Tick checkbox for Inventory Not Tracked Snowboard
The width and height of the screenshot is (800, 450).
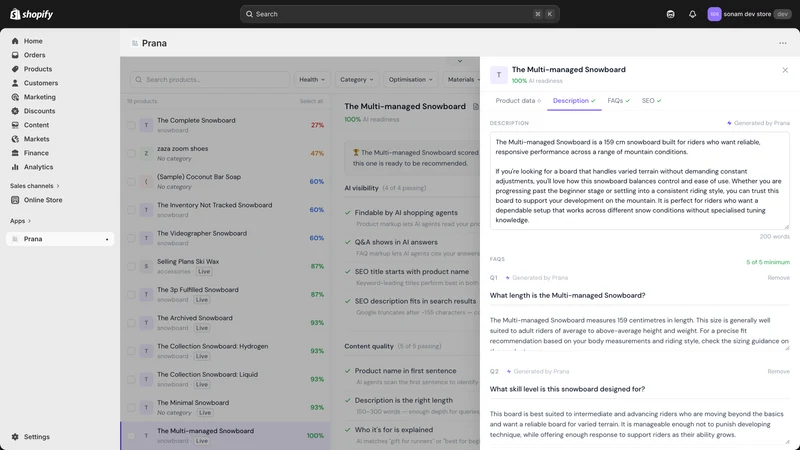(131, 210)
